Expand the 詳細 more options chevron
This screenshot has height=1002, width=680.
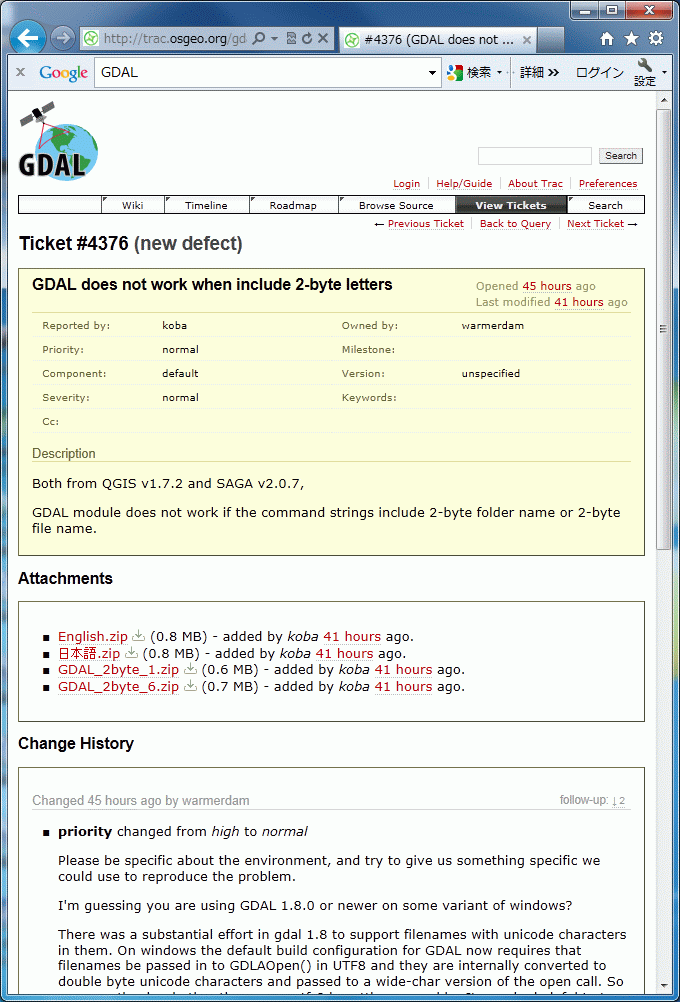coord(539,72)
